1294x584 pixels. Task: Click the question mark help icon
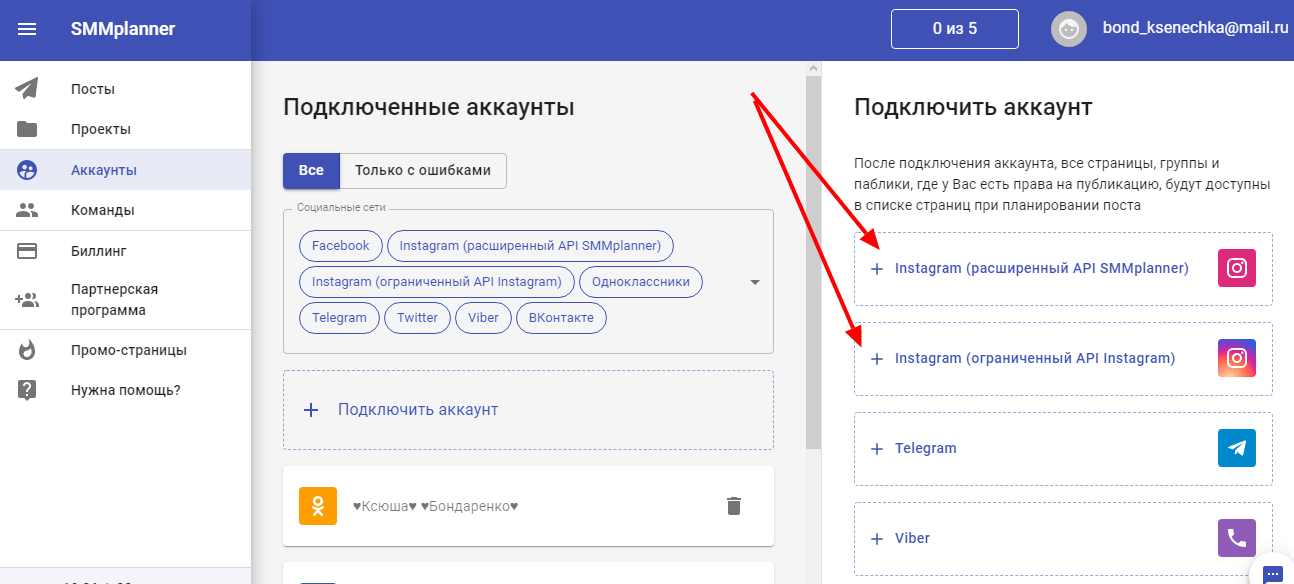click(27, 390)
